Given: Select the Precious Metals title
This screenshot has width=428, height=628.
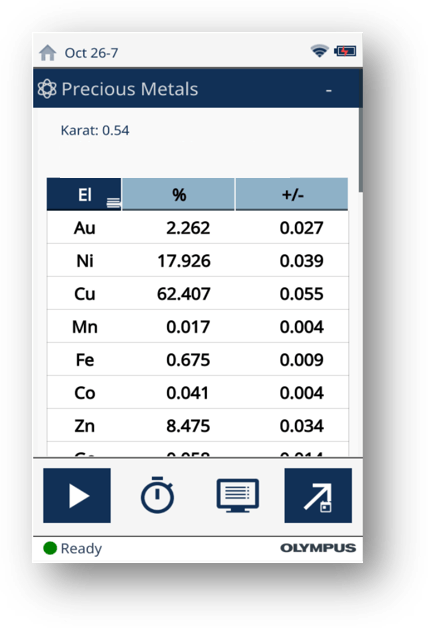Looking at the screenshot, I should [x=130, y=89].
